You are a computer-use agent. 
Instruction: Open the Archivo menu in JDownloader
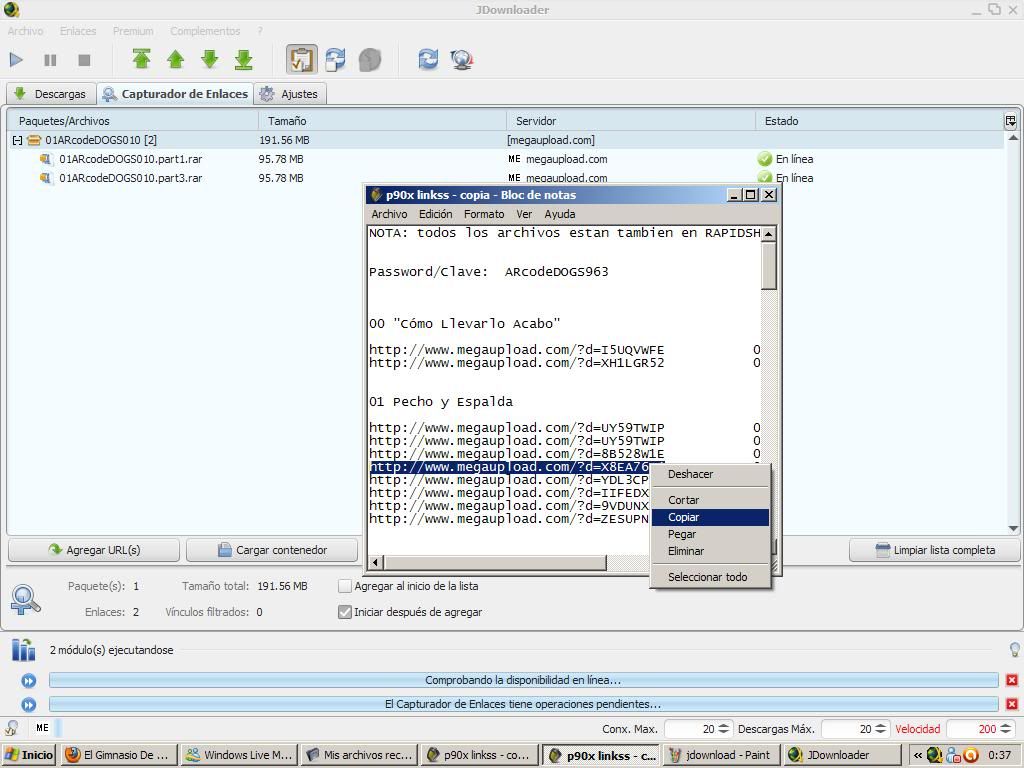coord(25,31)
